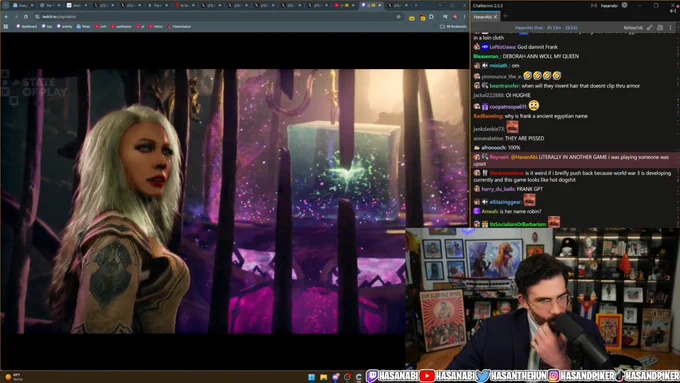680x383 pixels.
Task: Click the HasanAbi live status header
Action: point(546,27)
